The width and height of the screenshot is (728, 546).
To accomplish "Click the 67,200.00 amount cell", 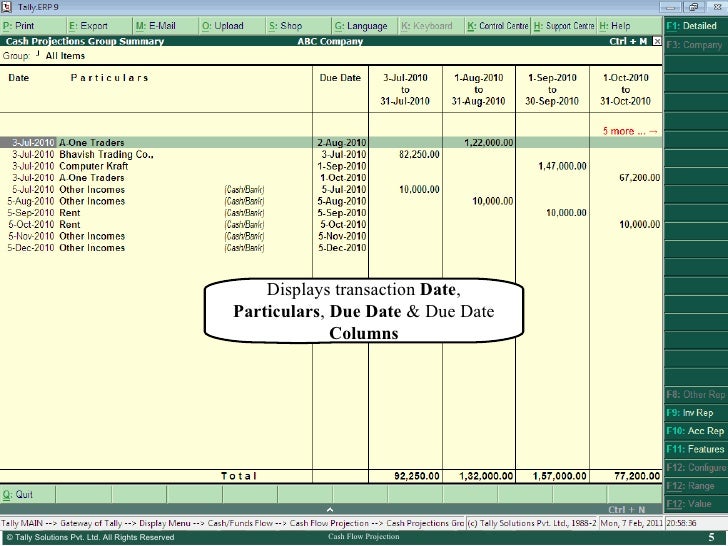I will (639, 177).
